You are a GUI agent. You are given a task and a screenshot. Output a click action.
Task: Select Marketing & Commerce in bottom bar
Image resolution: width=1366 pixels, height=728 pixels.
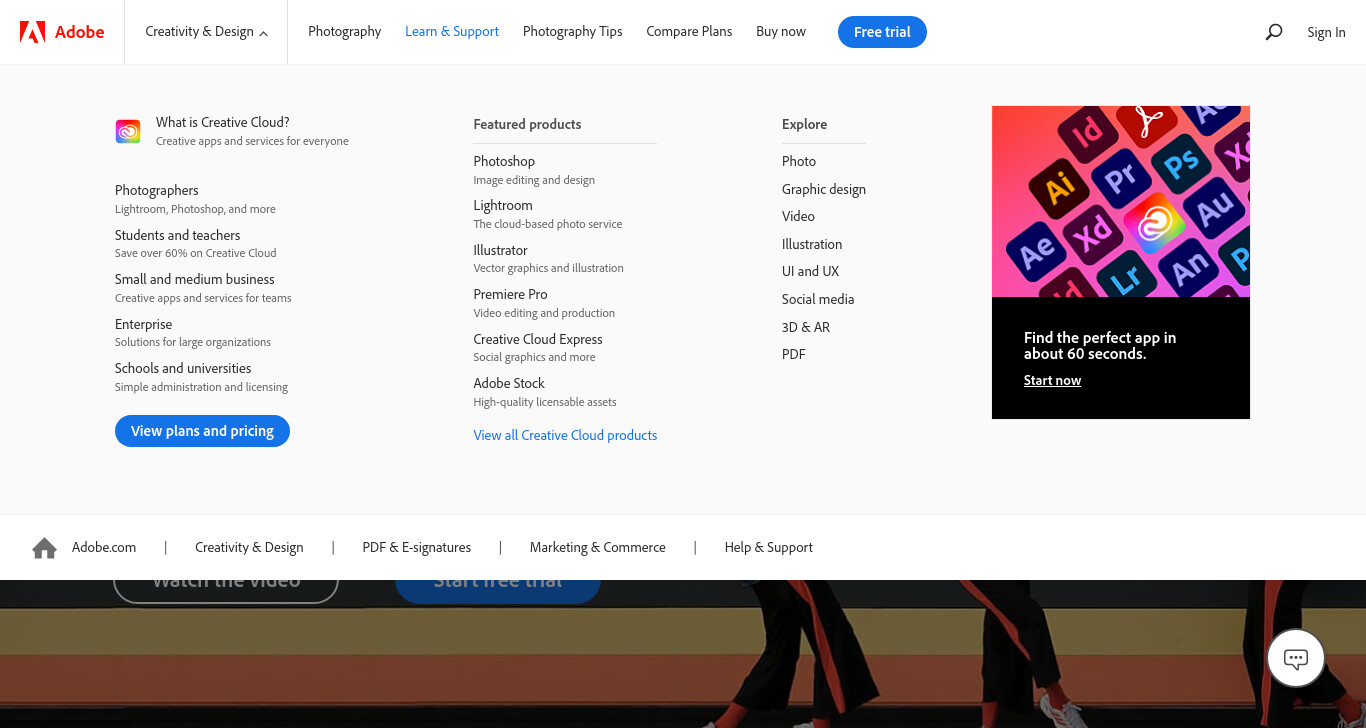coord(597,547)
